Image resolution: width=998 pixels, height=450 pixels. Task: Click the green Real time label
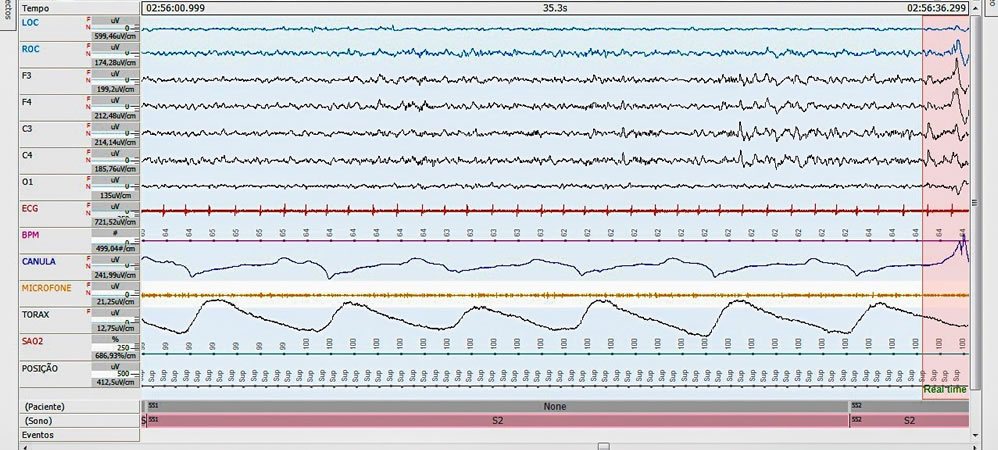tap(945, 389)
